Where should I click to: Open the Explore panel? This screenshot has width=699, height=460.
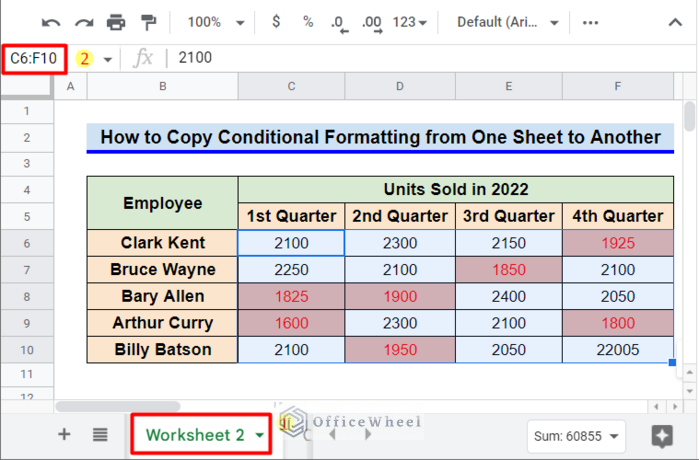click(661, 435)
